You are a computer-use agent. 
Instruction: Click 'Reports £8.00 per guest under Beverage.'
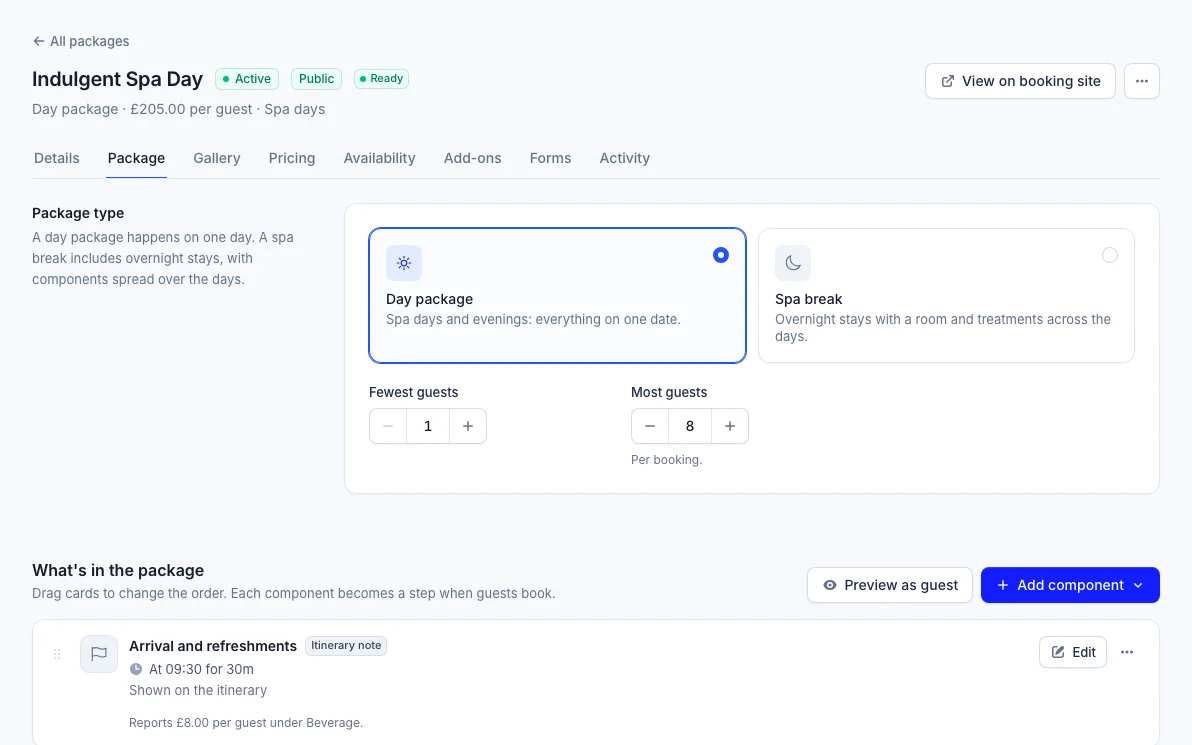(x=246, y=723)
